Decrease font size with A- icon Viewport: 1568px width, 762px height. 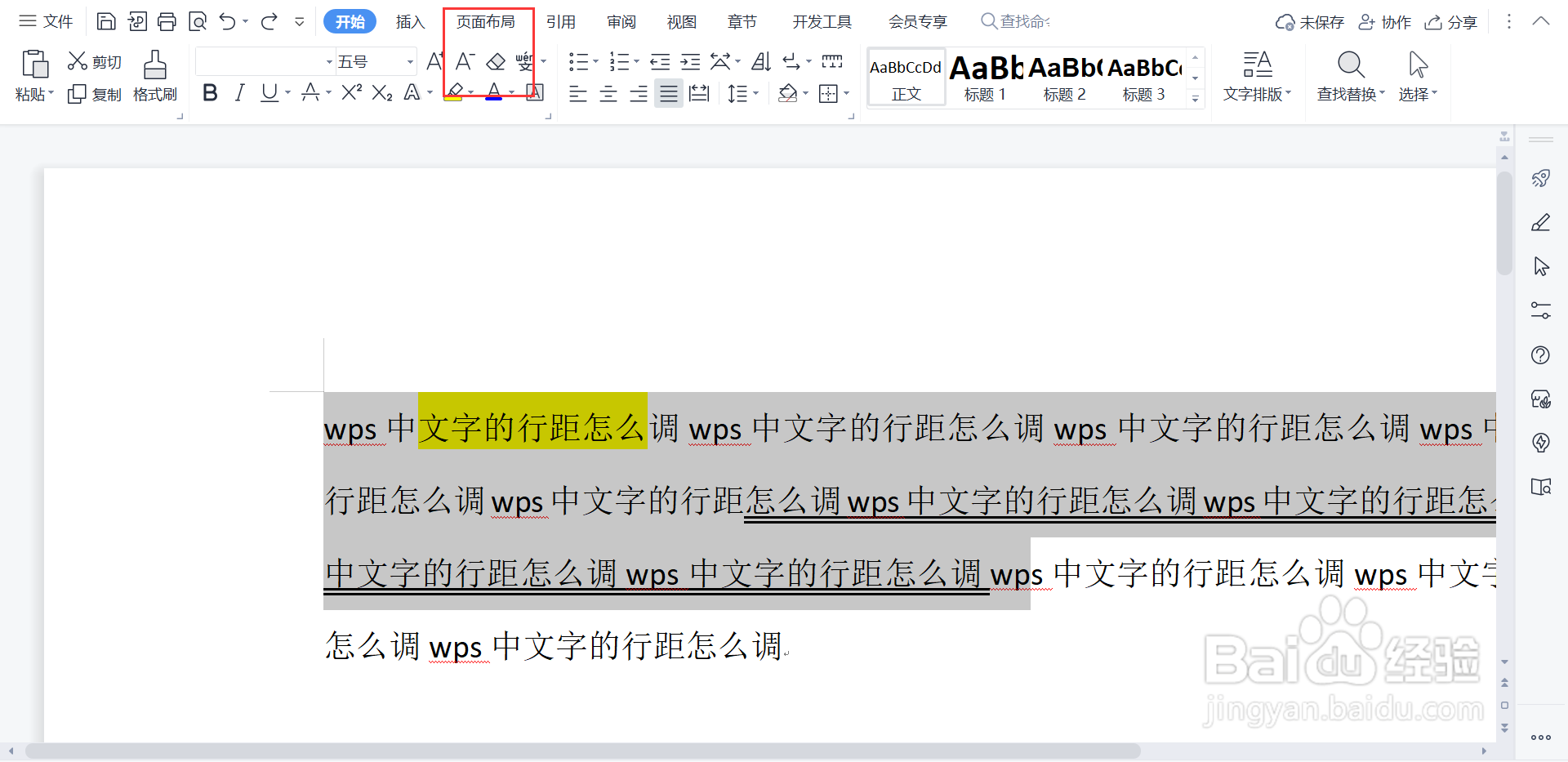click(x=465, y=61)
